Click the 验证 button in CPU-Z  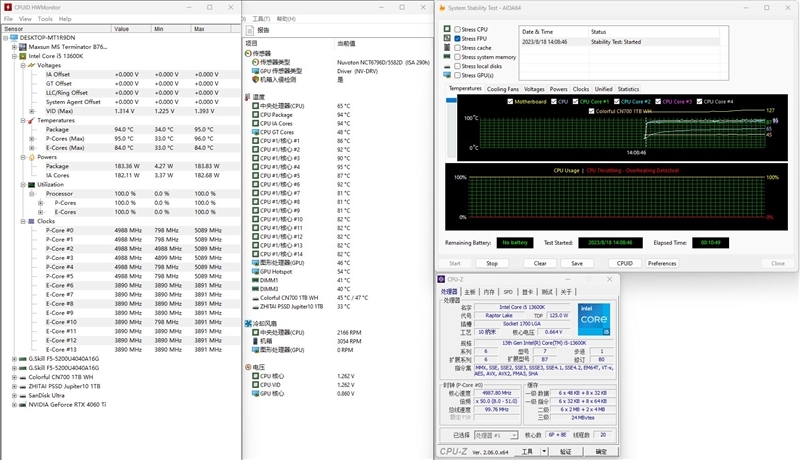[x=565, y=451]
